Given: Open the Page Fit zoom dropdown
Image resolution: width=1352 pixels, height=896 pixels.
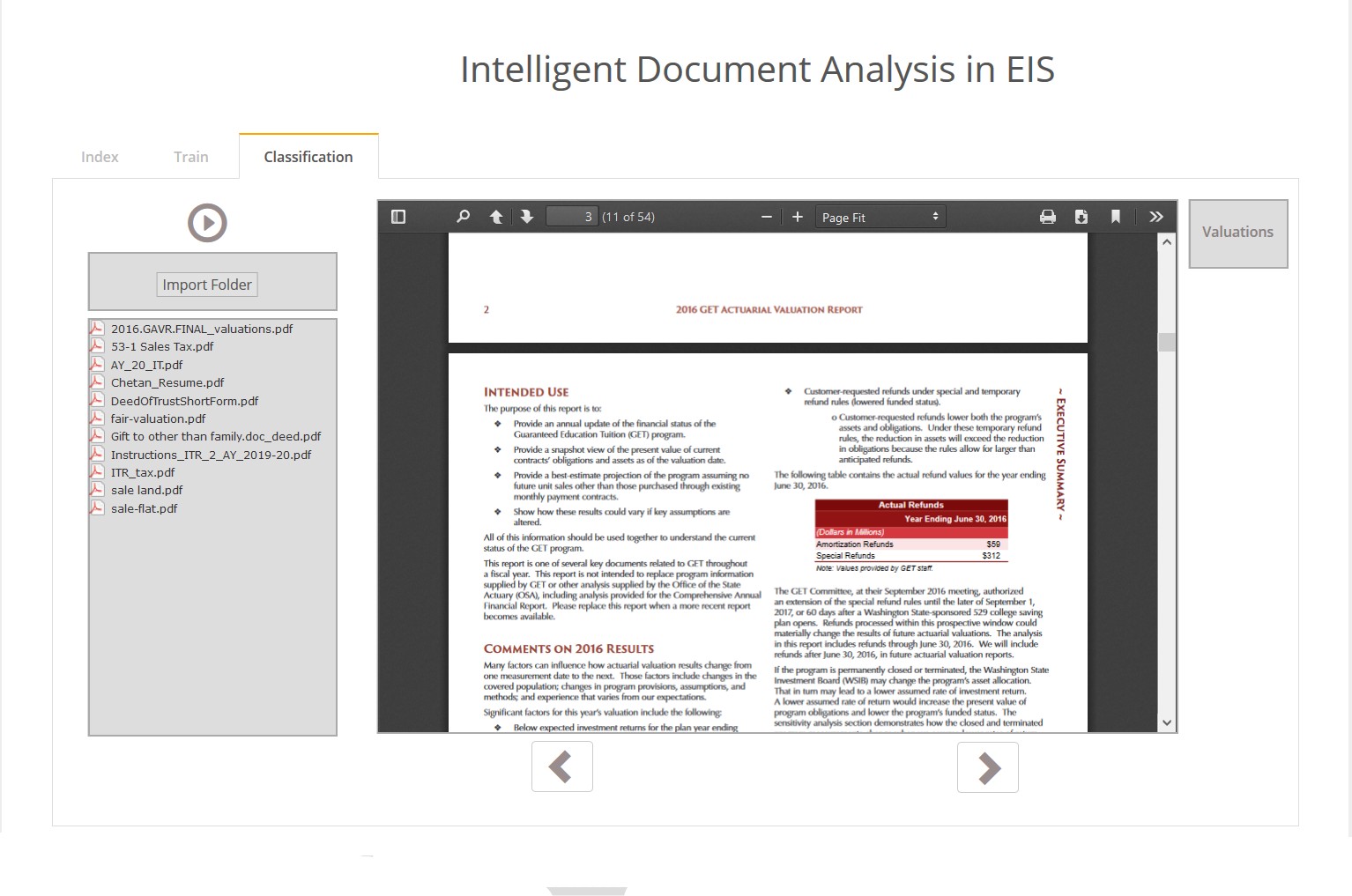Looking at the screenshot, I should [880, 217].
